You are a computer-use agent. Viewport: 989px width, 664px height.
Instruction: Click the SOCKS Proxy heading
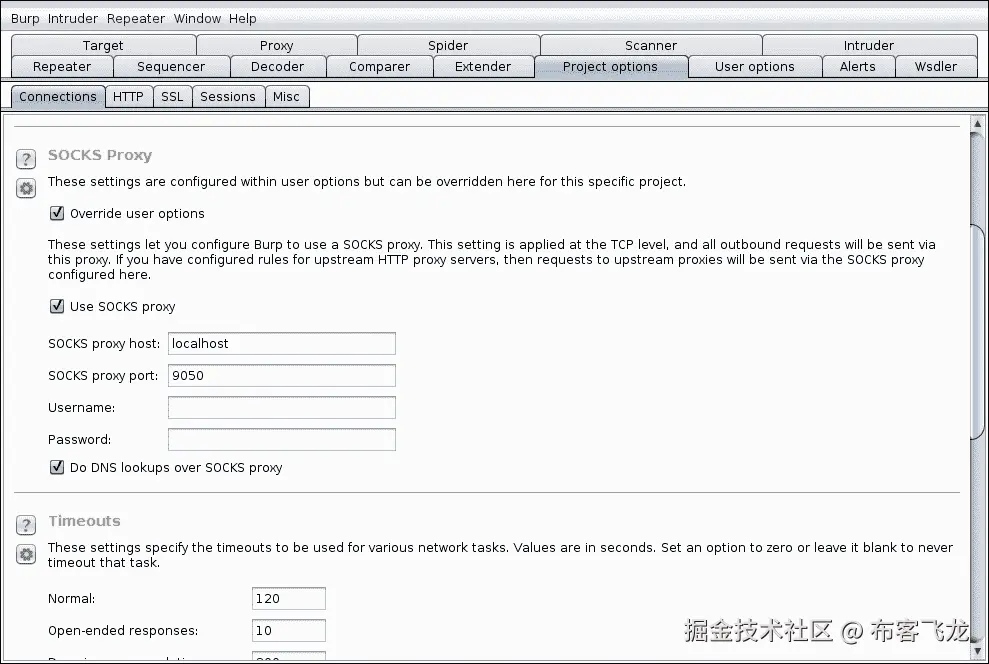[100, 155]
